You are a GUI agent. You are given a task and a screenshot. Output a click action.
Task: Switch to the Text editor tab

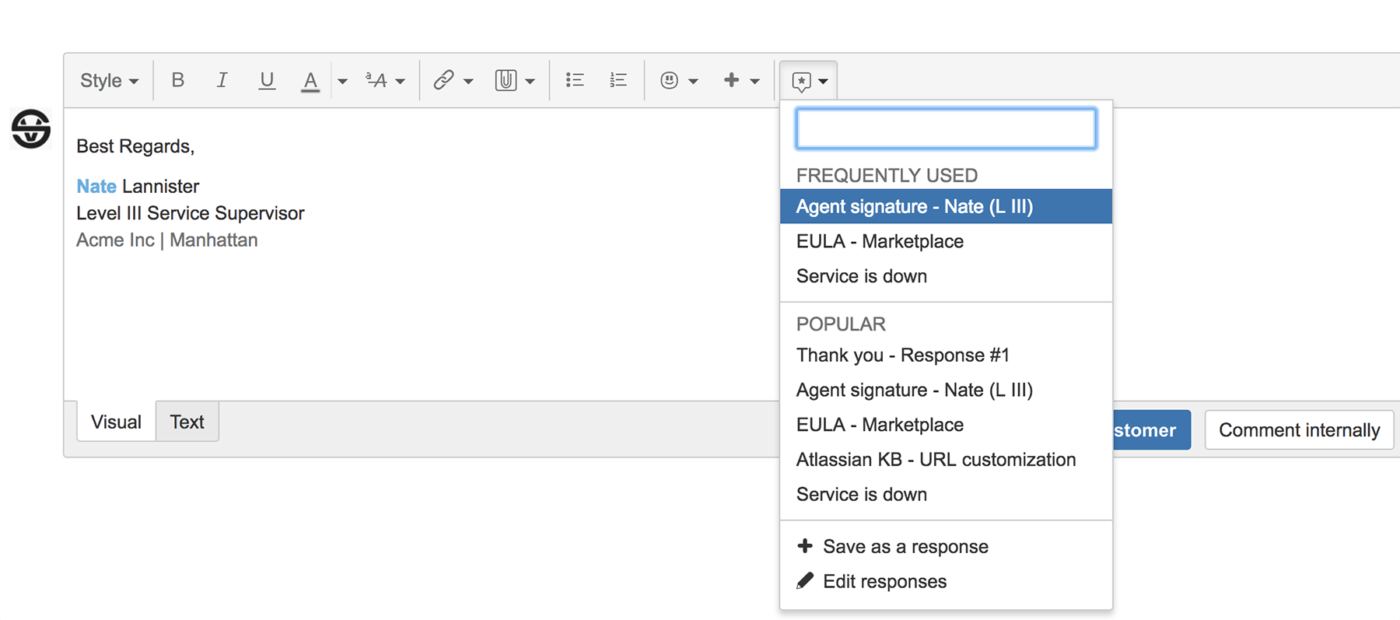[187, 422]
